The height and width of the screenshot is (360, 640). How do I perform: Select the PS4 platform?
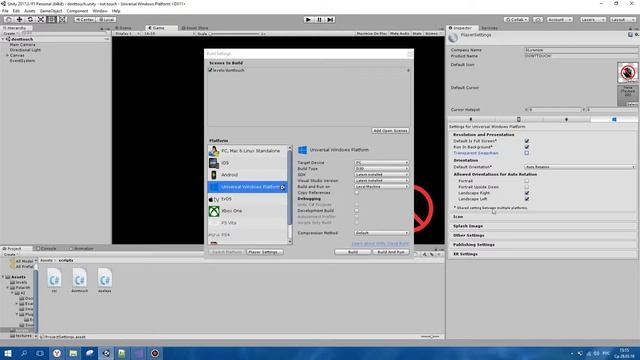248,235
